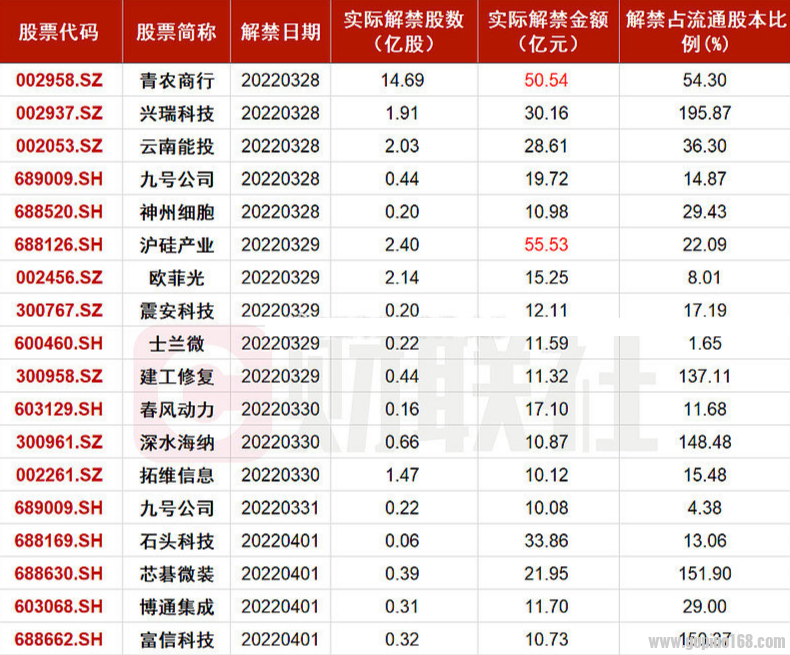This screenshot has width=790, height=655.
Task: Click stock name 云南能投
Action: point(177,147)
